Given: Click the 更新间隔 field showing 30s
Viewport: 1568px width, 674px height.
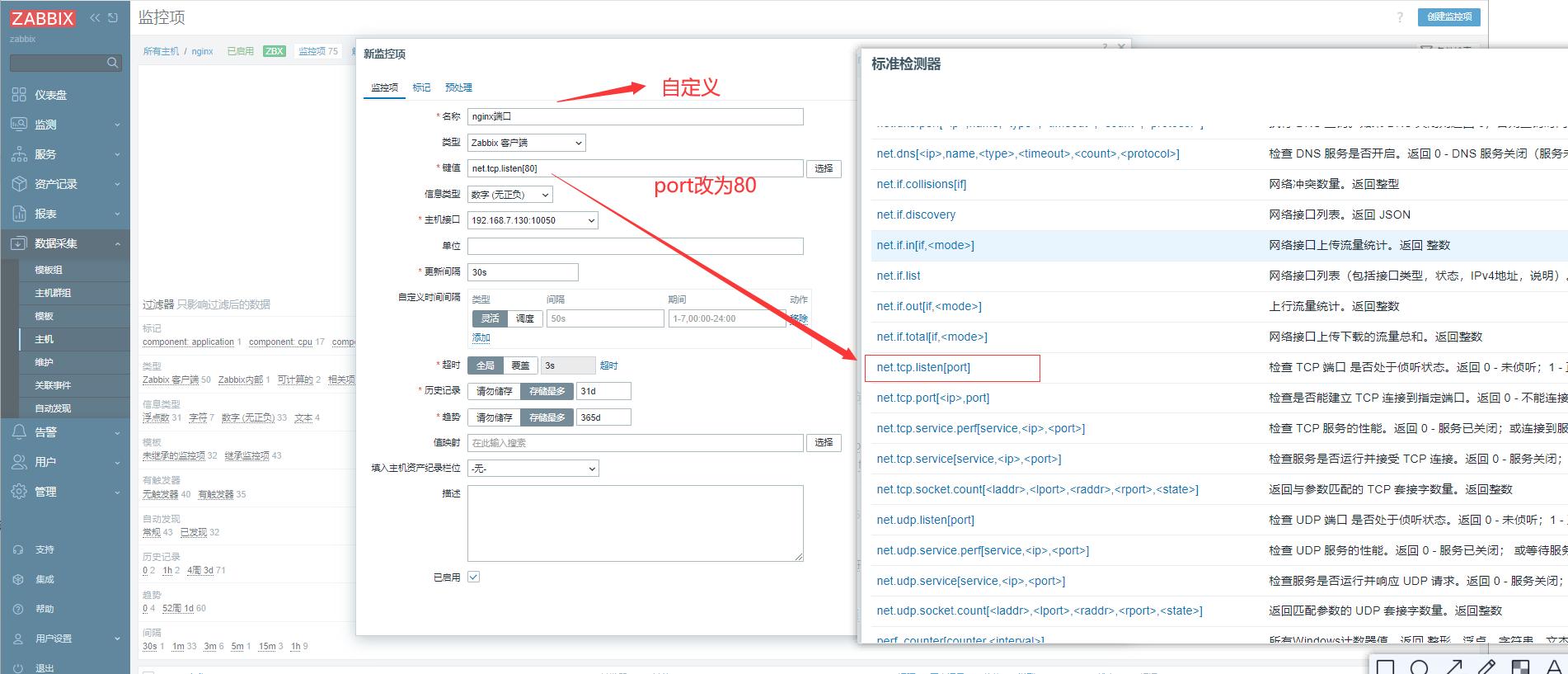Looking at the screenshot, I should [x=523, y=272].
